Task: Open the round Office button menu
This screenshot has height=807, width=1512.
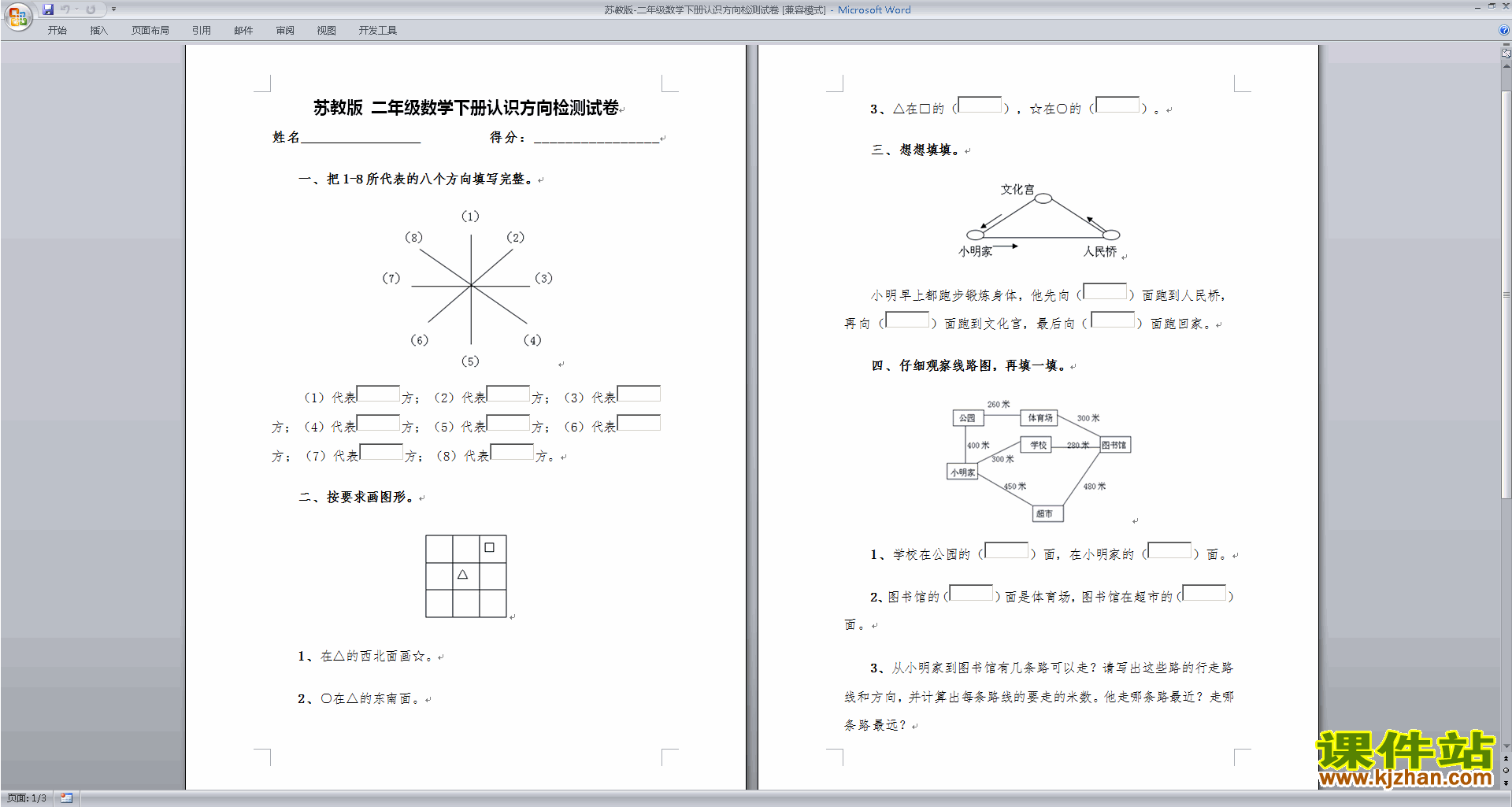Action: click(x=17, y=15)
